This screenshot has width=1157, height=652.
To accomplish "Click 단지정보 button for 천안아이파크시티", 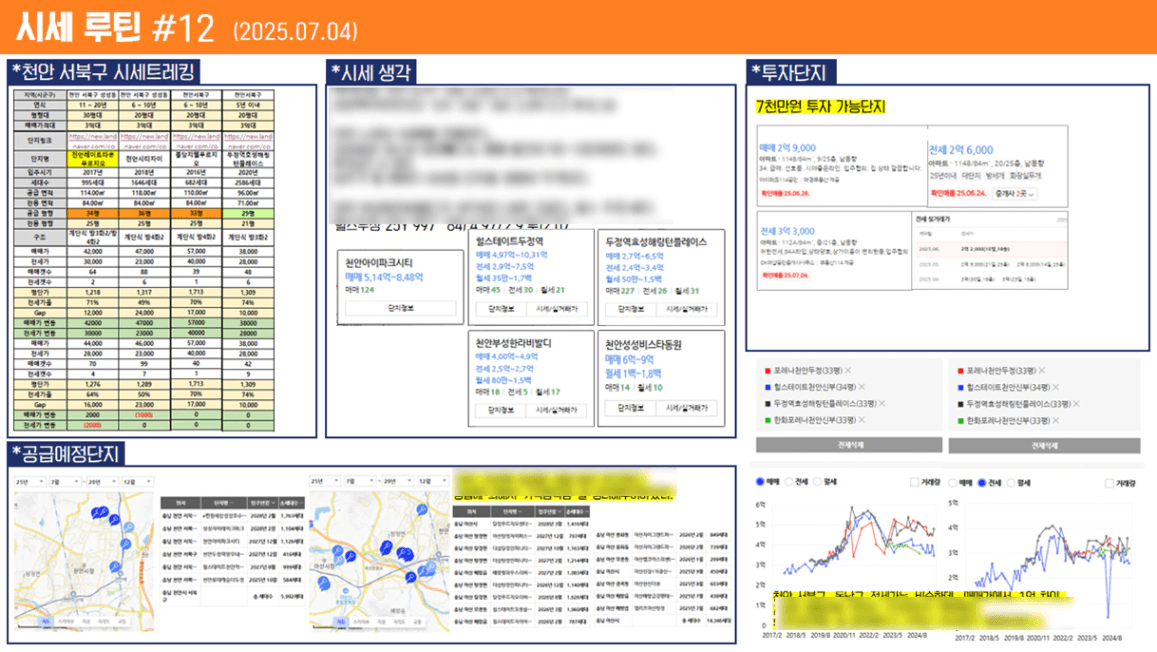I will tap(400, 309).
